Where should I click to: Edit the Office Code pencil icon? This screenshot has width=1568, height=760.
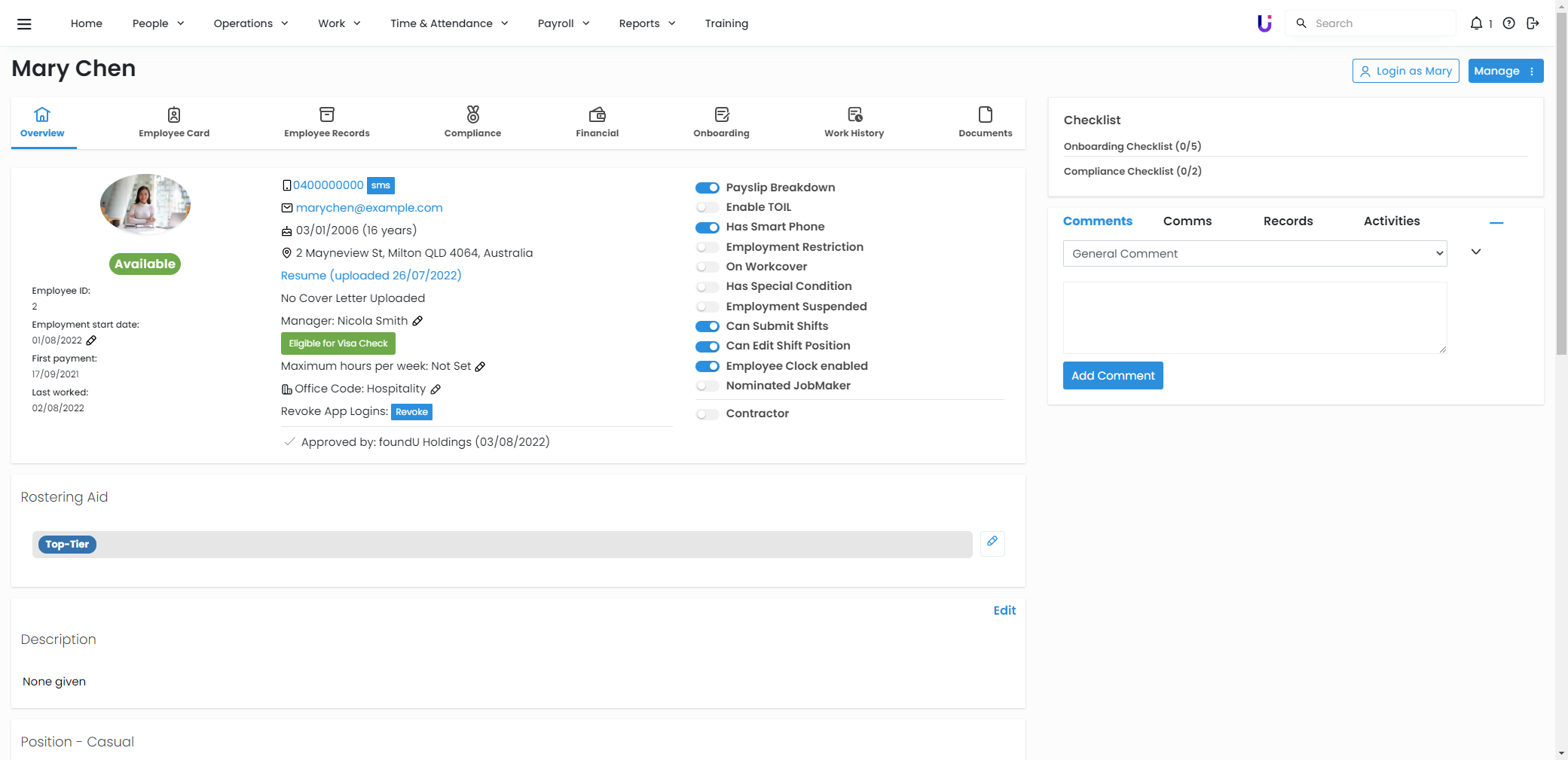[x=436, y=389]
